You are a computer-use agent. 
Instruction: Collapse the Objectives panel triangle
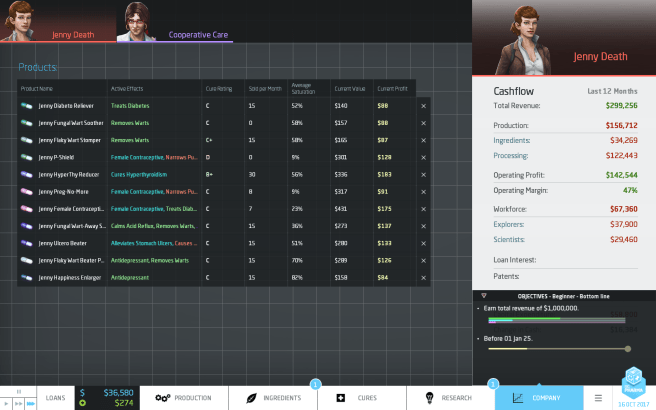[484, 296]
